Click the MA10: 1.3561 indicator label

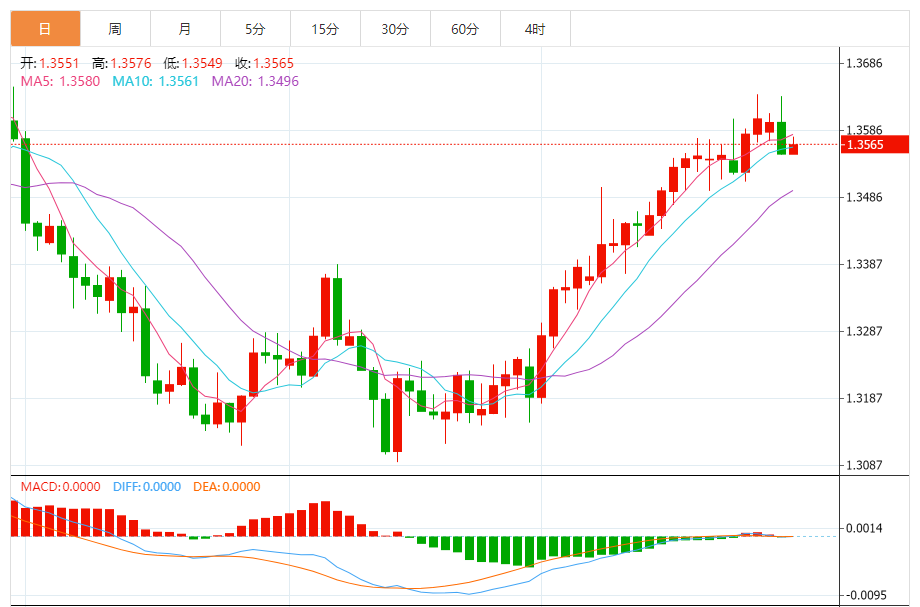coord(155,82)
